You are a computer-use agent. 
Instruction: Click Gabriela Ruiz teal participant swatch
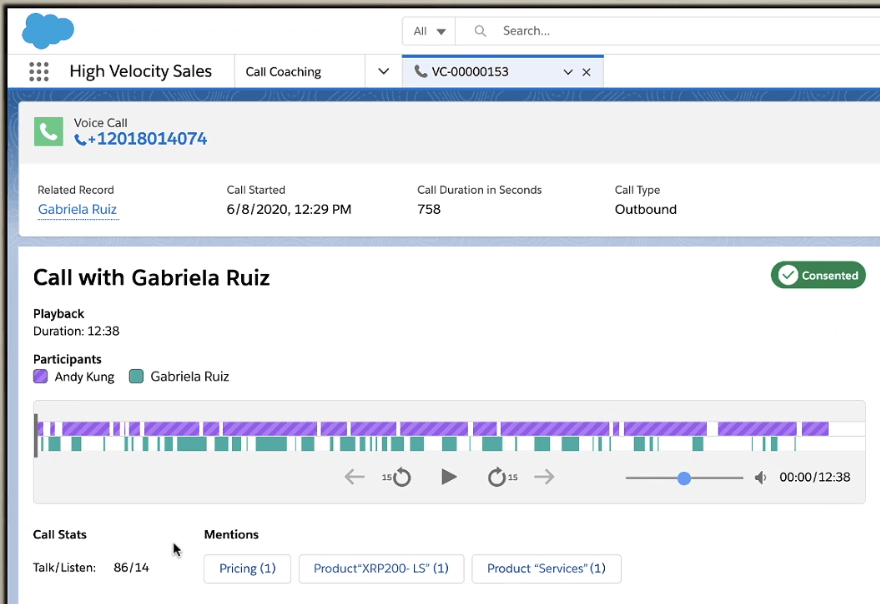point(136,376)
